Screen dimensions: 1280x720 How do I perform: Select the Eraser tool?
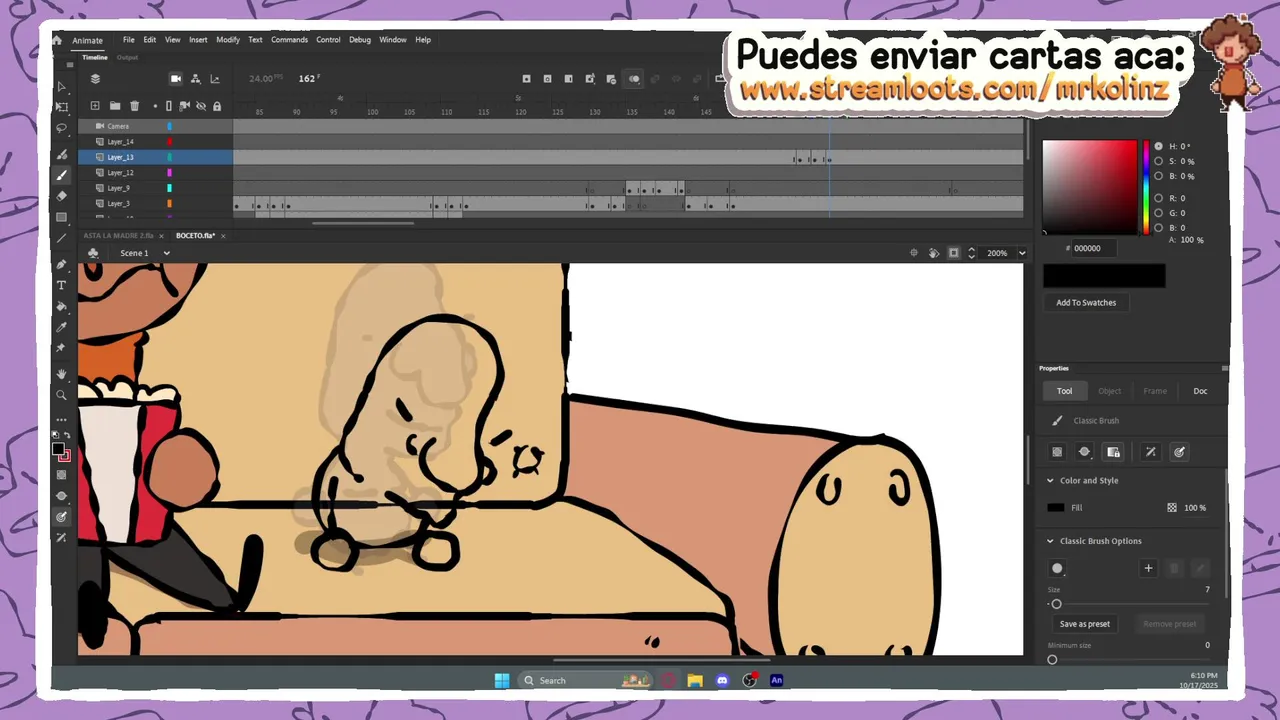pos(61,196)
